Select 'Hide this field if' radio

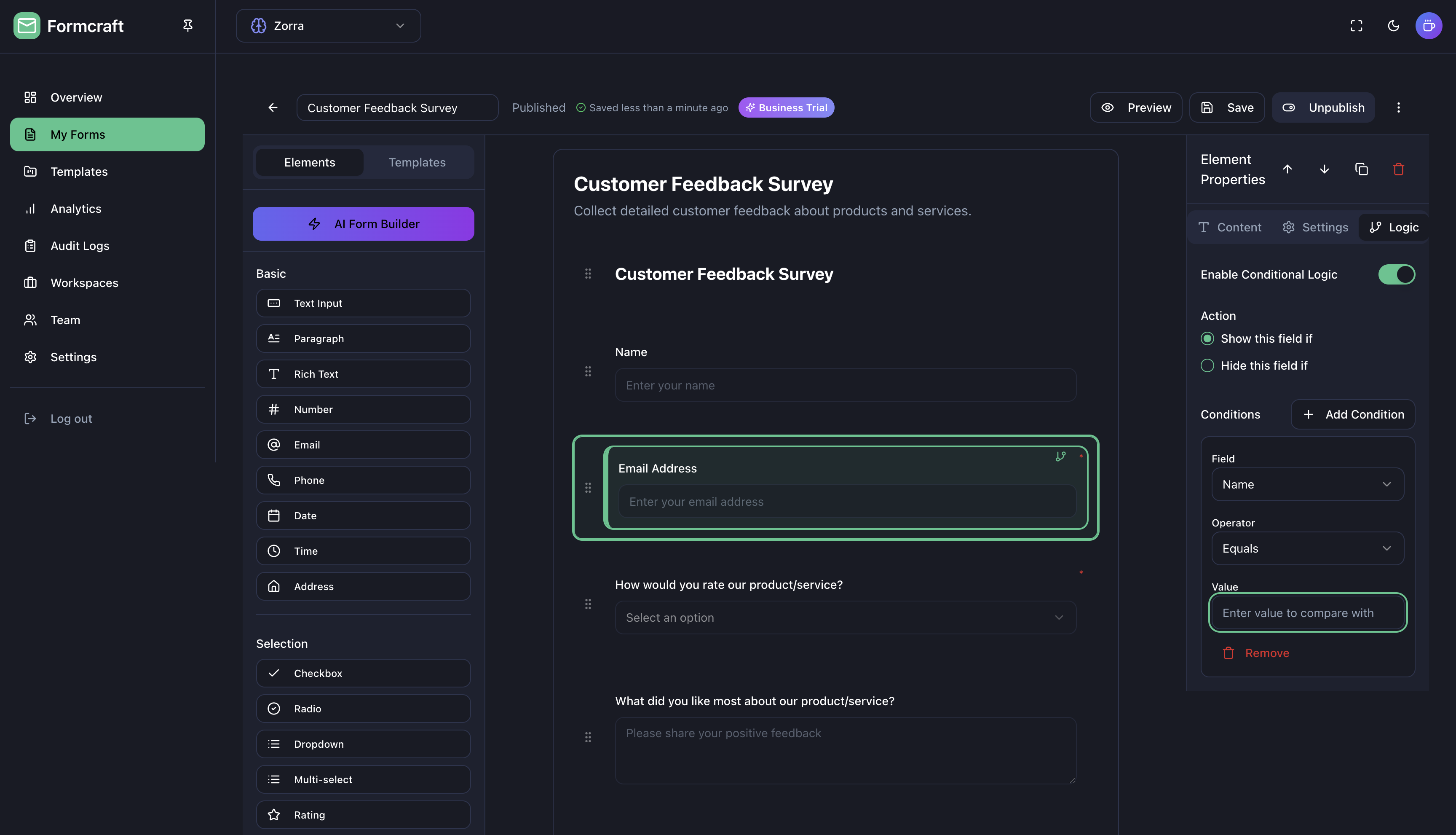click(1207, 365)
